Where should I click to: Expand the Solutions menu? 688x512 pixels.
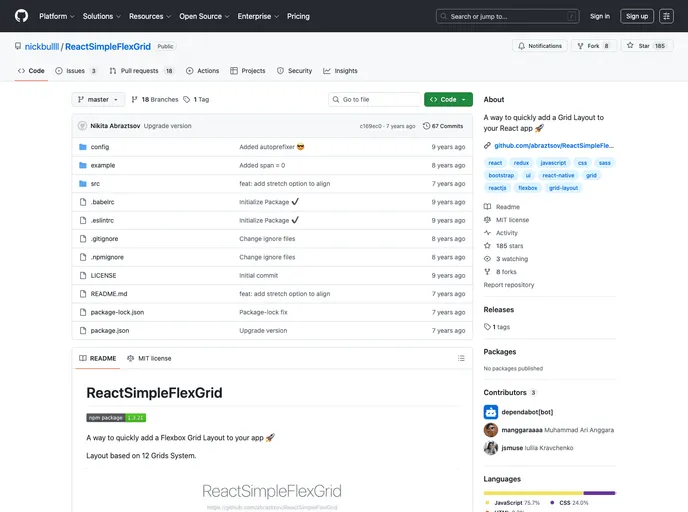point(102,16)
